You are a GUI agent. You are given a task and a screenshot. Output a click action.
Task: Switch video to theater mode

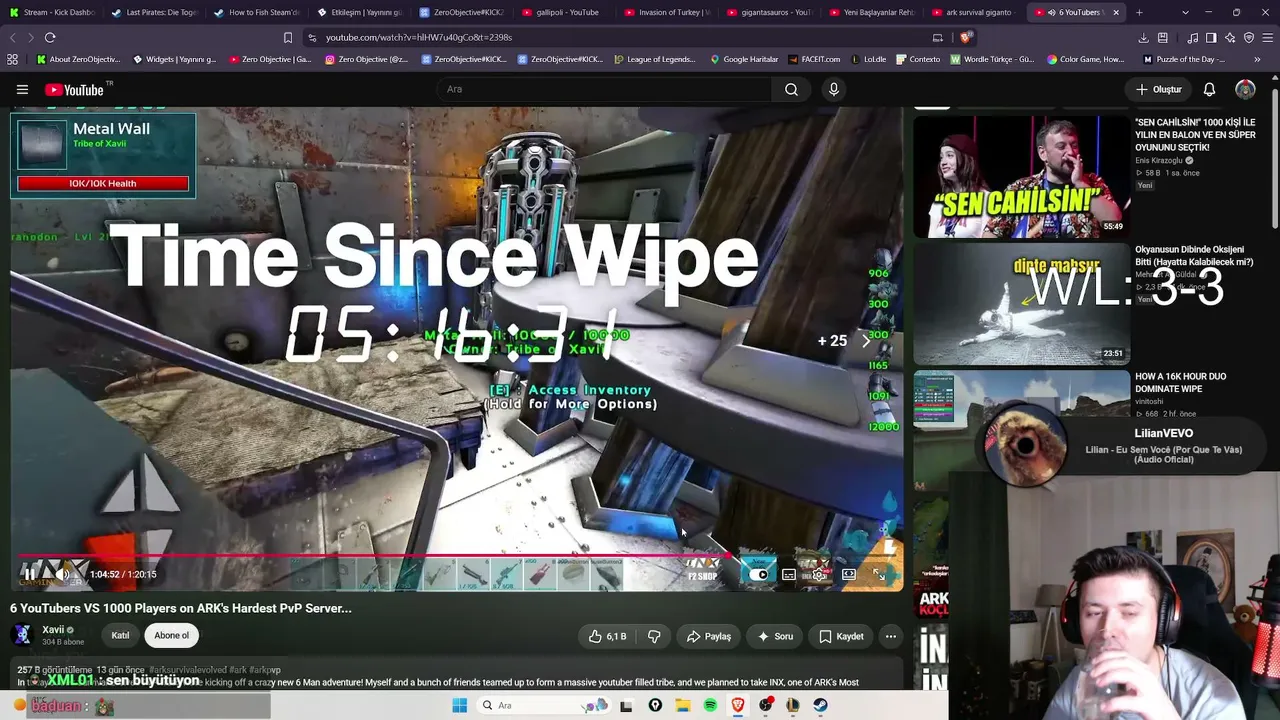point(849,574)
